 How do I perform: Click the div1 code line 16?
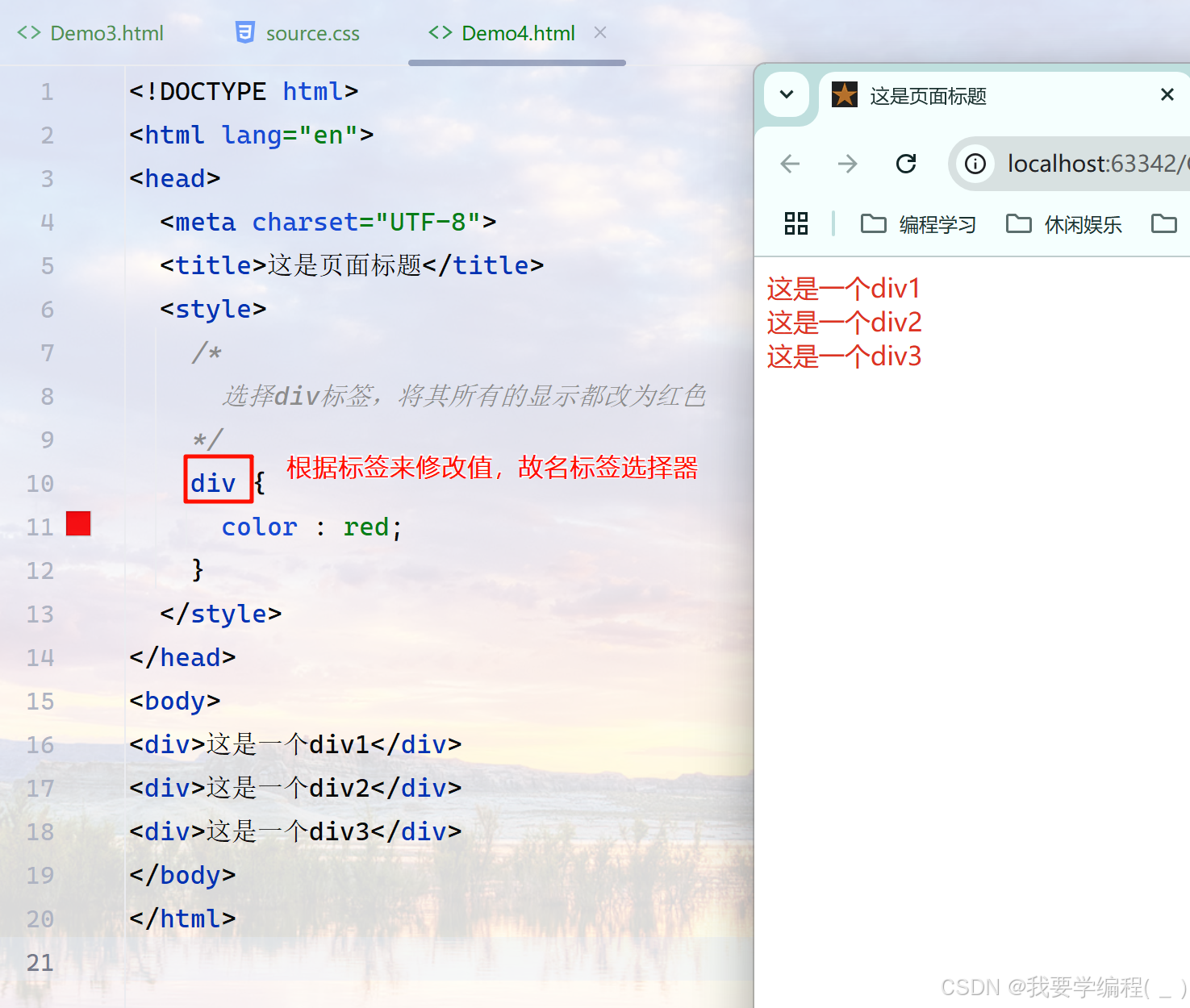295,744
